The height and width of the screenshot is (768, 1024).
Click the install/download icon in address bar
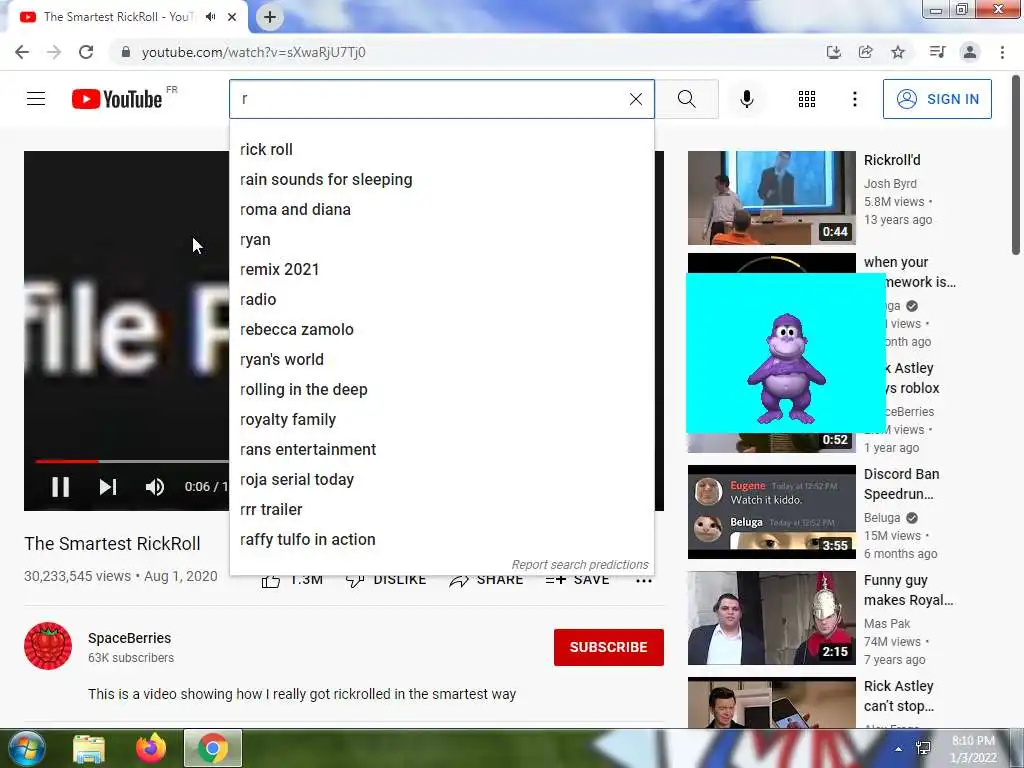[x=833, y=52]
